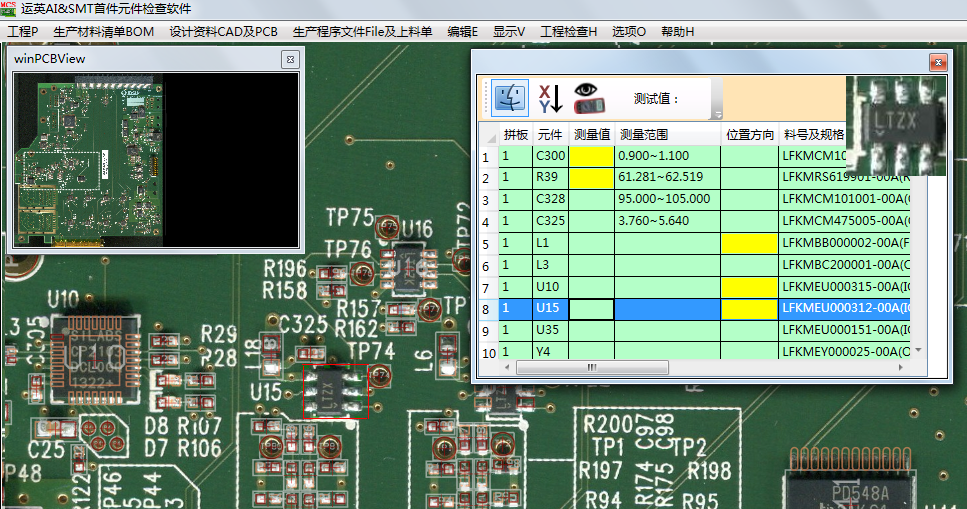Open the 设计资料CAD及PCB menu
Screen dimensions: 967x509
coord(223,32)
